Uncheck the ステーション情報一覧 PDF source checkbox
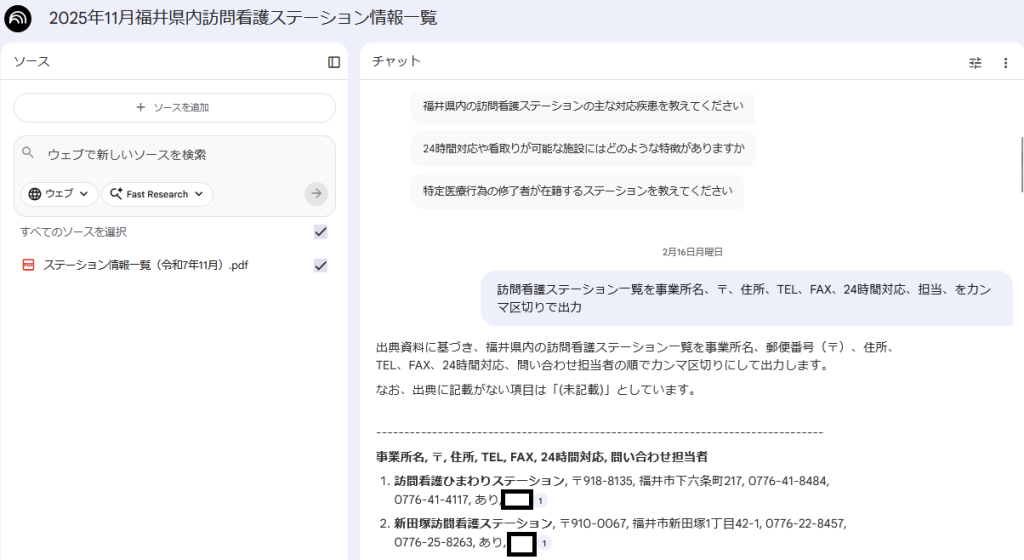This screenshot has height=560, width=1024. tap(320, 265)
